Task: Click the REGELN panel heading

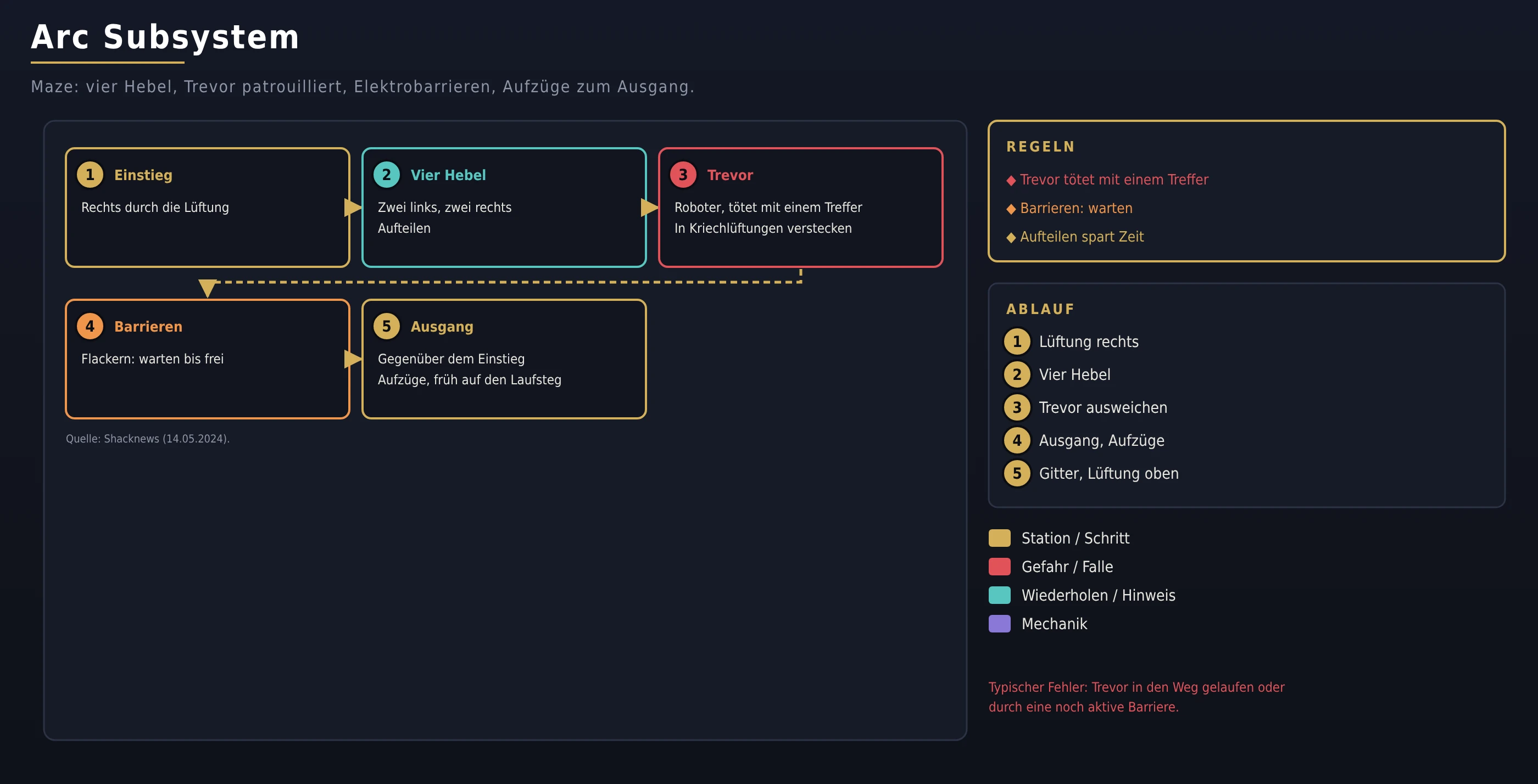Action: click(x=1041, y=147)
